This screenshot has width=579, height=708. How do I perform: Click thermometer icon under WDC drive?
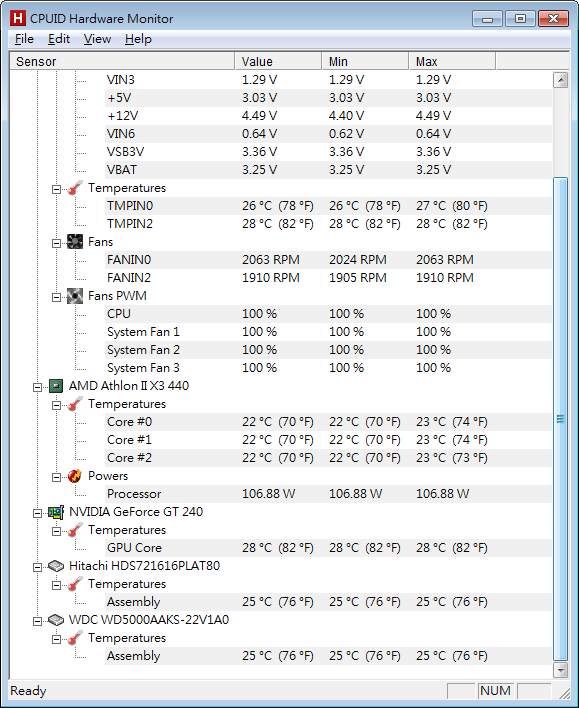click(x=75, y=638)
